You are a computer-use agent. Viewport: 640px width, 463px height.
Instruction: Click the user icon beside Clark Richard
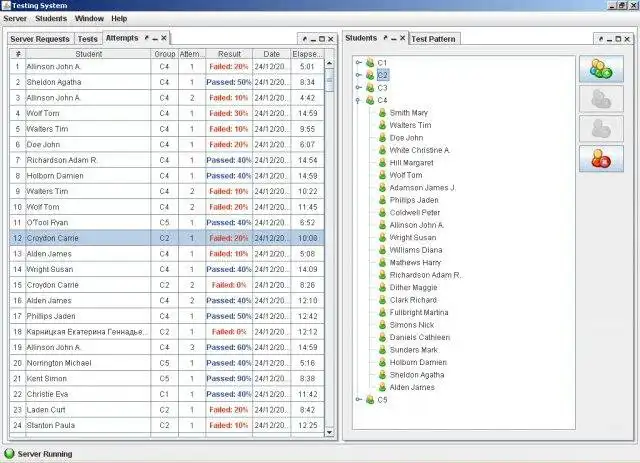(x=382, y=300)
